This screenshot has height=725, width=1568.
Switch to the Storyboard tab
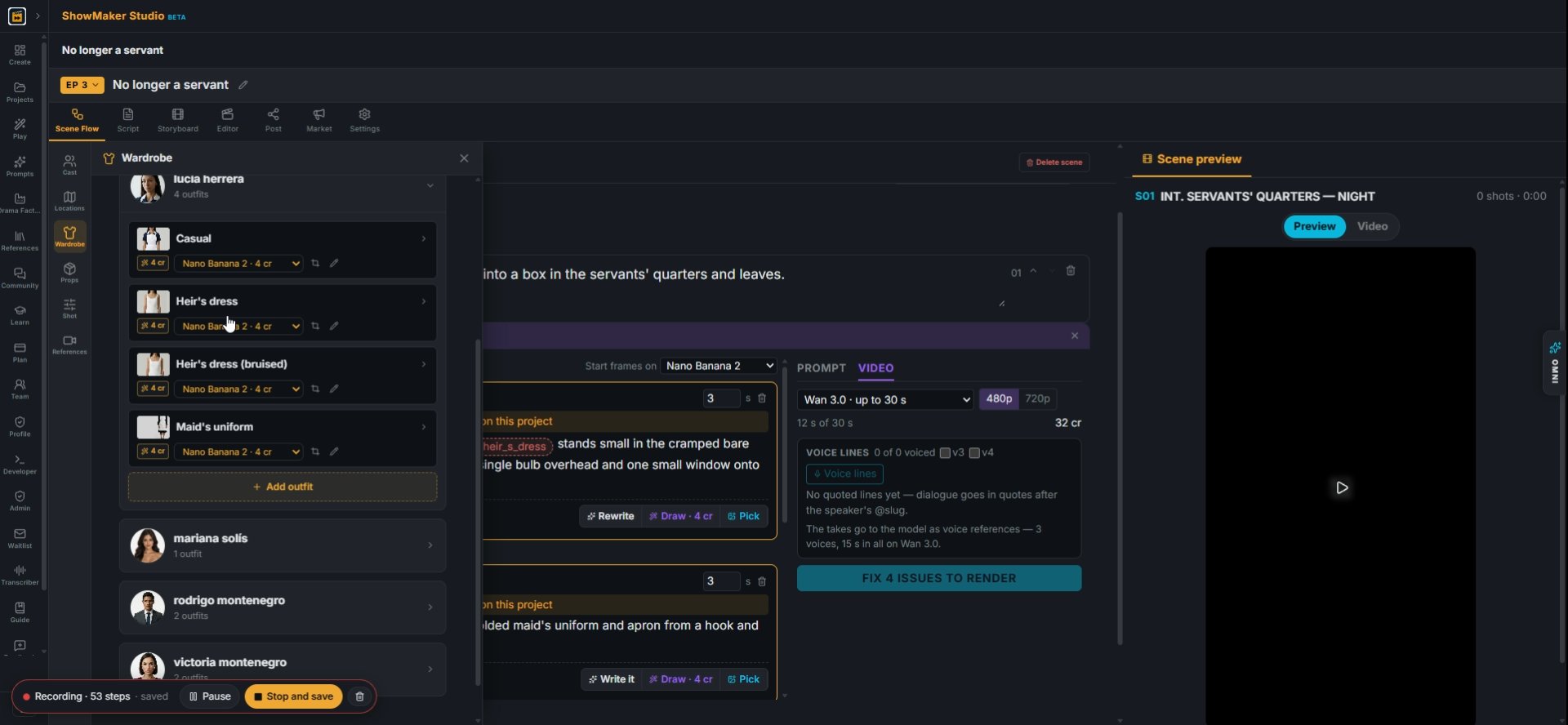click(178, 120)
